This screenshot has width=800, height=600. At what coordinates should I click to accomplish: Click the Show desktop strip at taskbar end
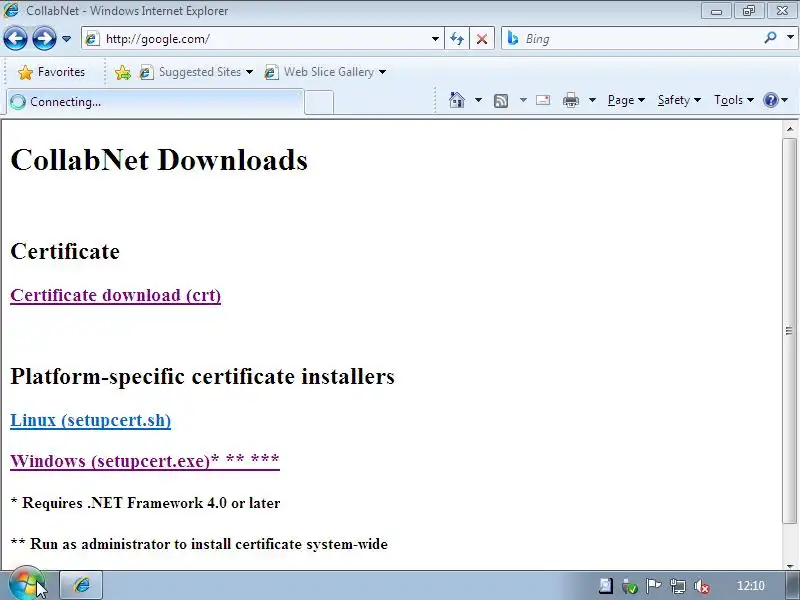(x=794, y=585)
